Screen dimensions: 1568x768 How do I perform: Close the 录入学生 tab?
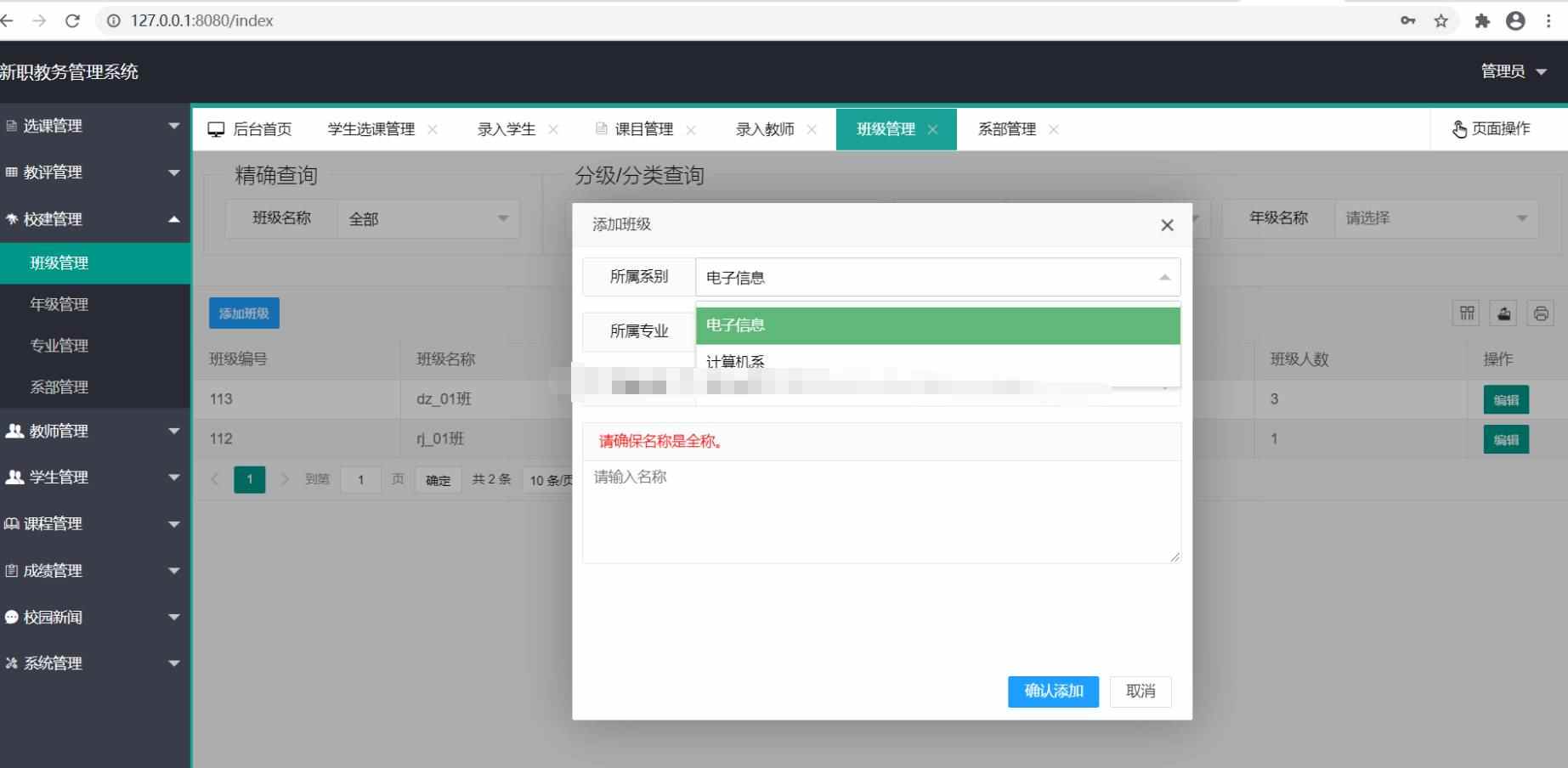click(553, 129)
